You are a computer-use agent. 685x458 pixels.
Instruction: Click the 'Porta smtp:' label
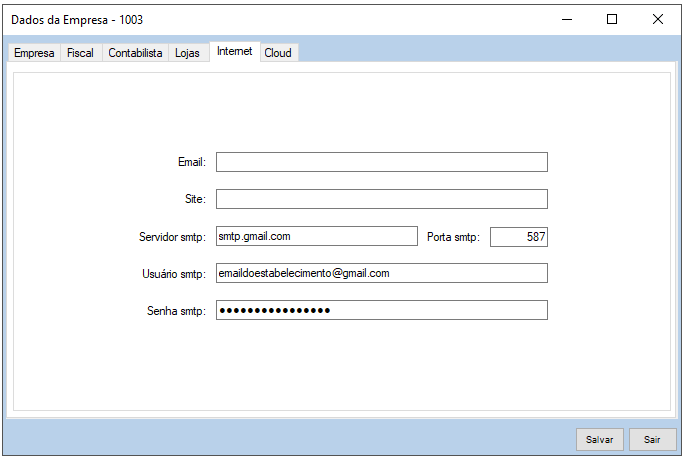[x=453, y=237]
